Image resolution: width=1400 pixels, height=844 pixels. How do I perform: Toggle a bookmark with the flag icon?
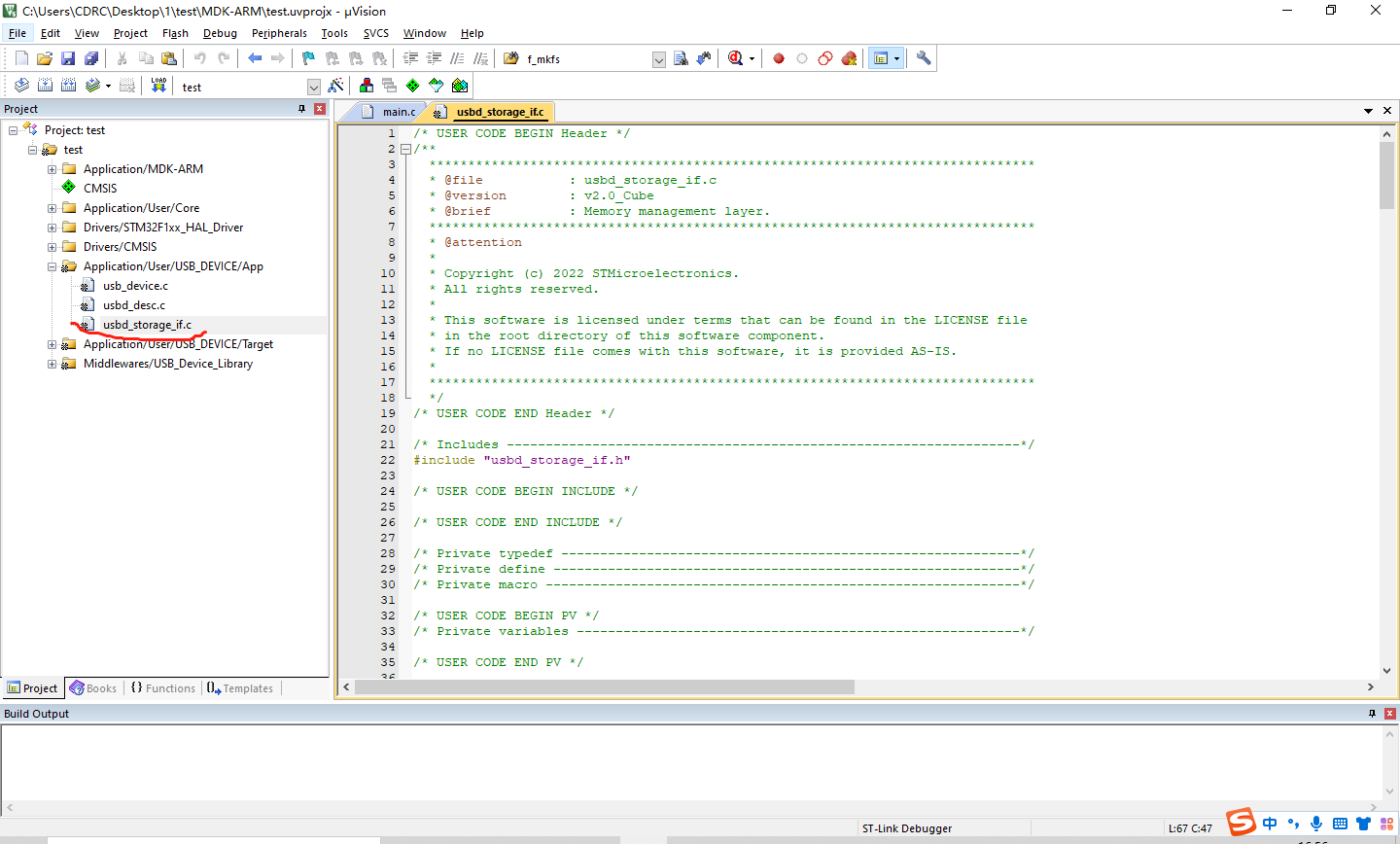[x=306, y=57]
